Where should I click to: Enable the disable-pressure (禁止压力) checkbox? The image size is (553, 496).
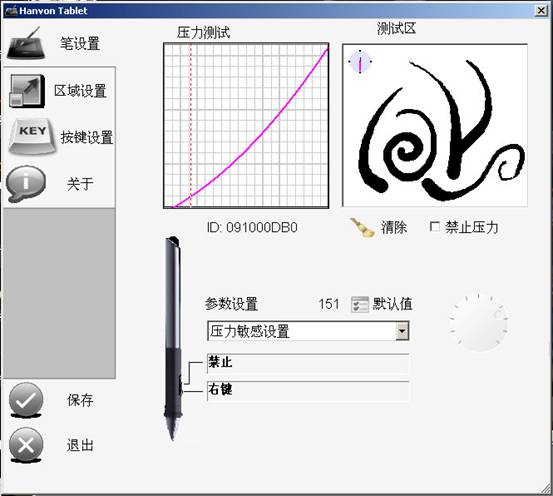434,227
